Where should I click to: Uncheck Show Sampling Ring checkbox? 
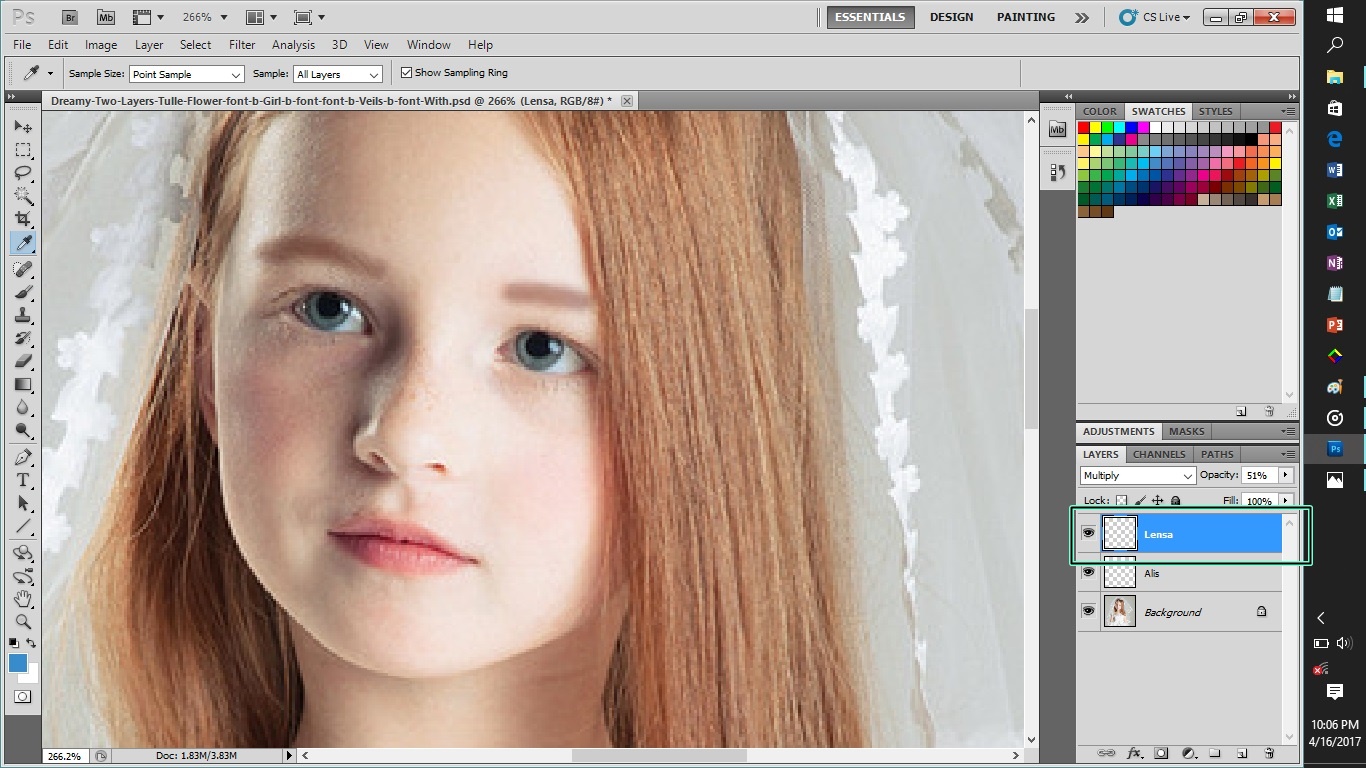click(x=406, y=73)
